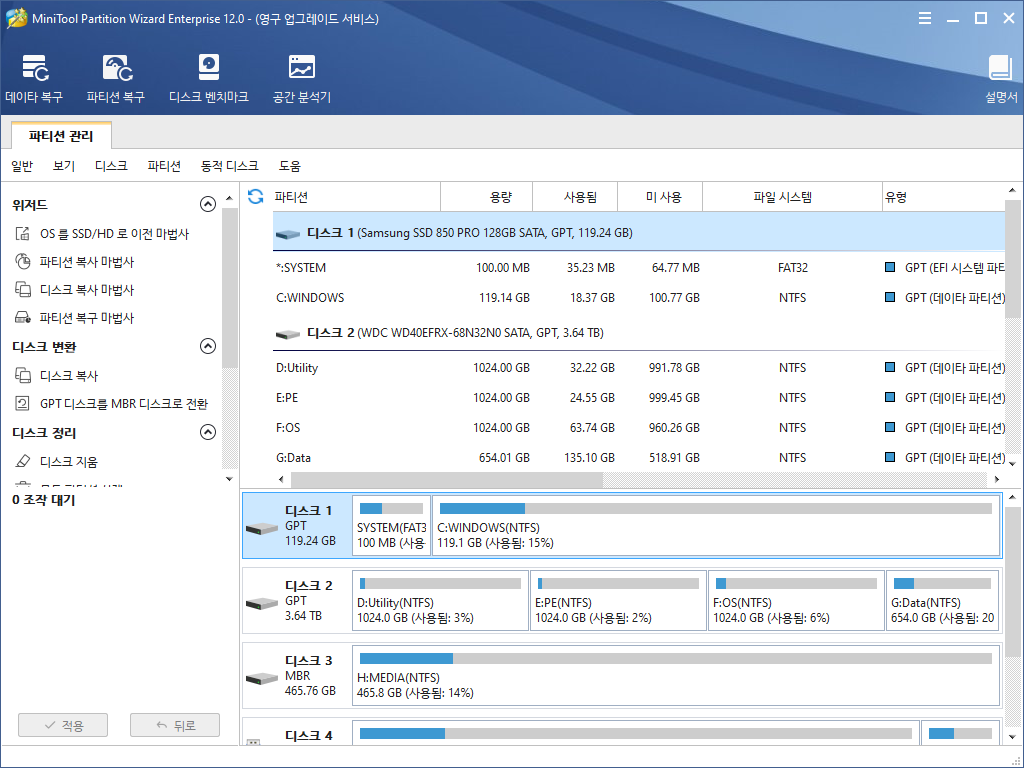1024x768 pixels.
Task: Choose 디스크 지움 wipe disk
Action: click(x=56, y=461)
